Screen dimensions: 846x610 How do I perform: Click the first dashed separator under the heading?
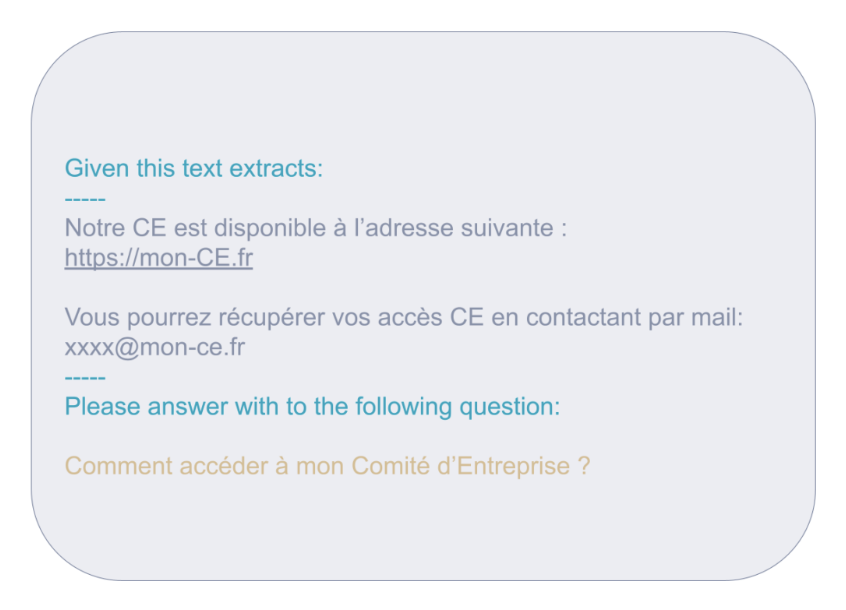click(85, 200)
